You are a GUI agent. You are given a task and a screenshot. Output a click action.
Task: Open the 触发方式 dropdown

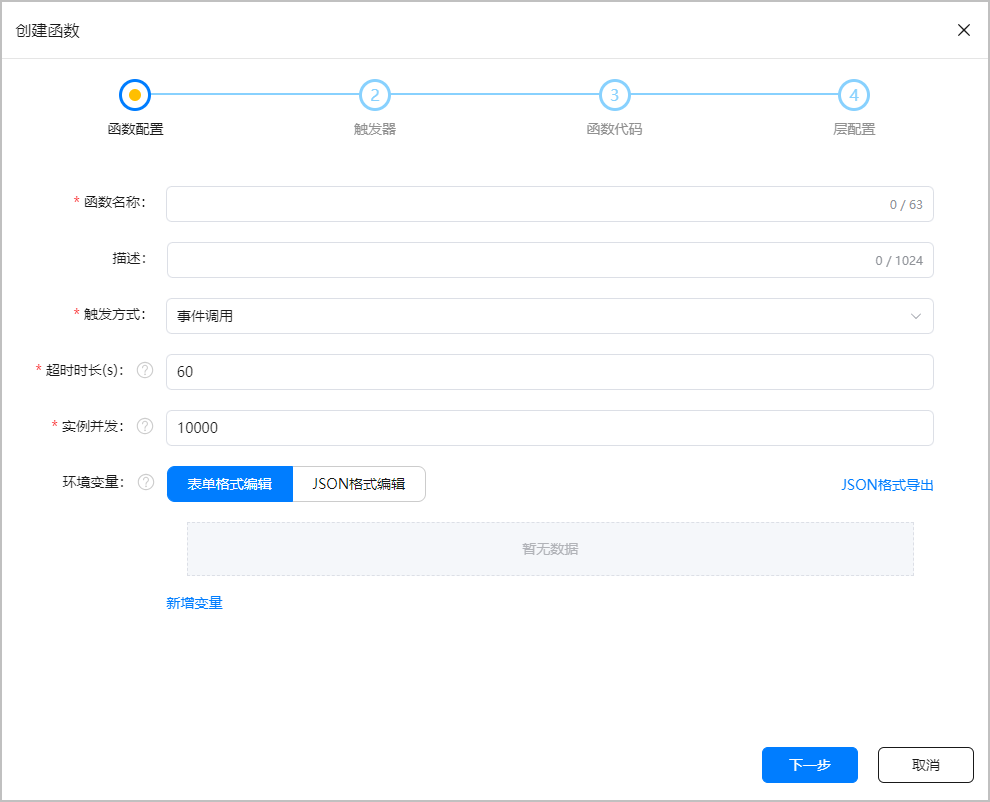540,316
